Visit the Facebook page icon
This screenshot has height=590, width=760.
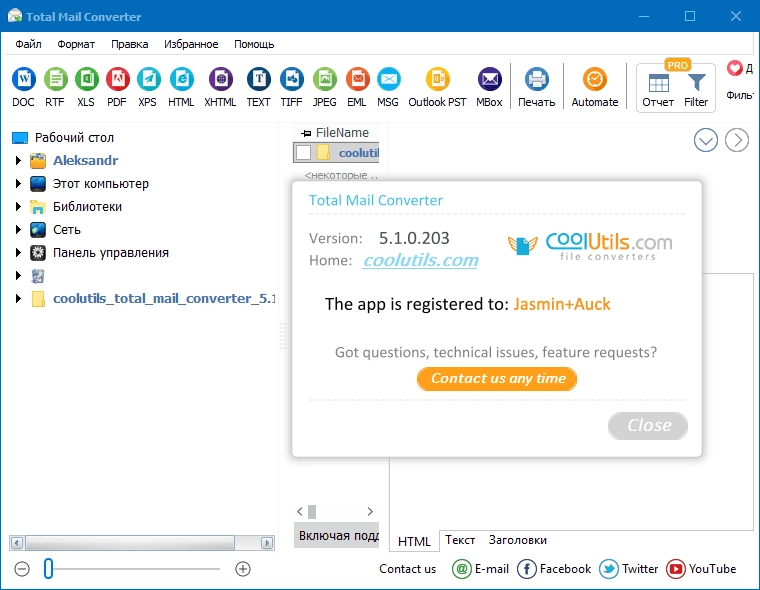(526, 569)
